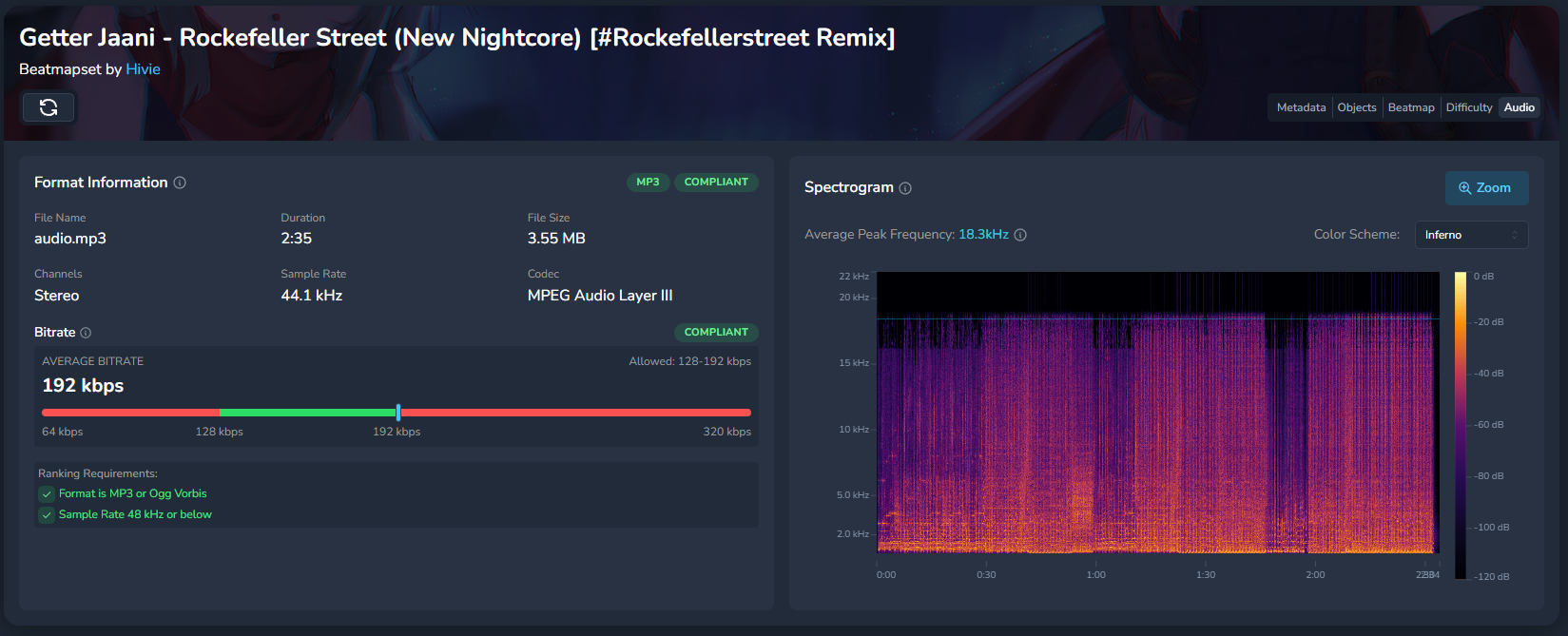
Task: Click the -60 dB scale label
Action: coord(1490,425)
